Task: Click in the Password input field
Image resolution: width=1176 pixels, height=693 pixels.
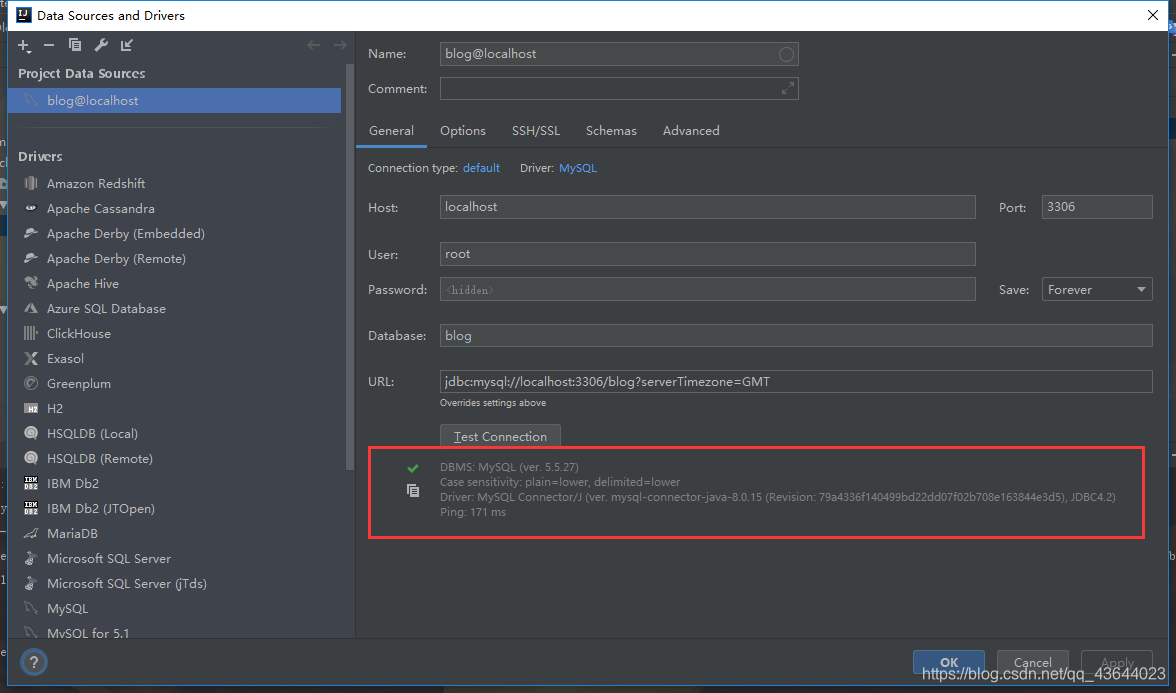Action: (707, 290)
